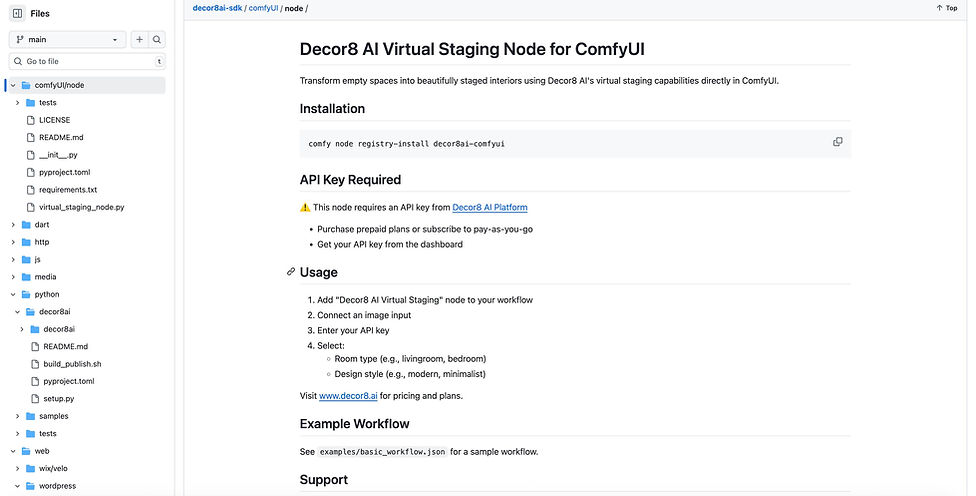Open build_publish.sh file
The image size is (976, 496).
(x=72, y=364)
